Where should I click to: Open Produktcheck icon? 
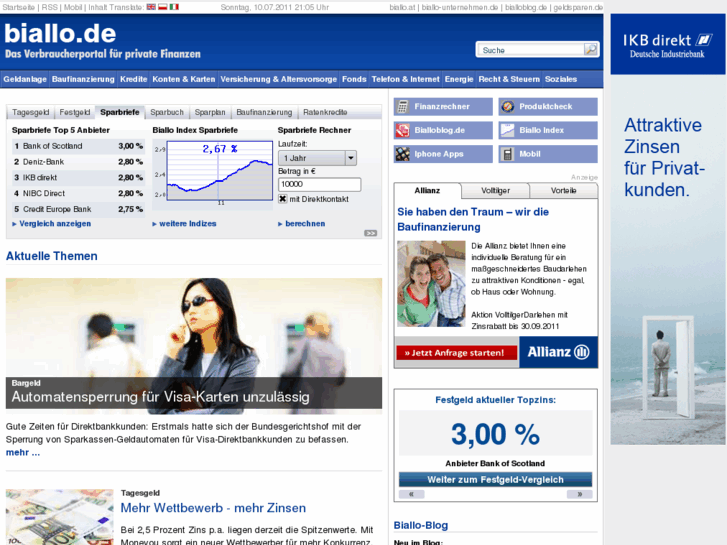click(507, 106)
